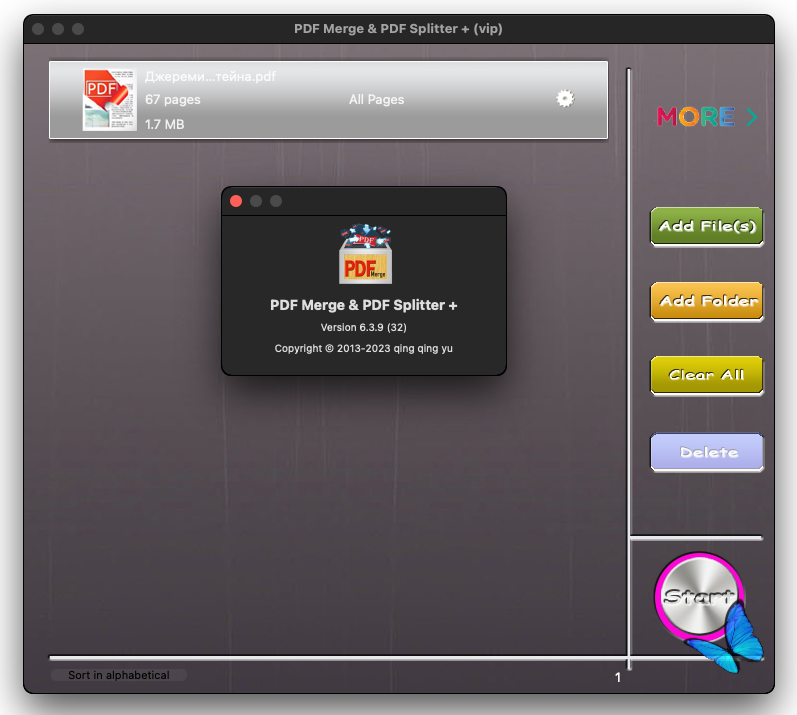This screenshot has width=797, height=715.
Task: Click the file count 1 at bottom
Action: coord(618,677)
